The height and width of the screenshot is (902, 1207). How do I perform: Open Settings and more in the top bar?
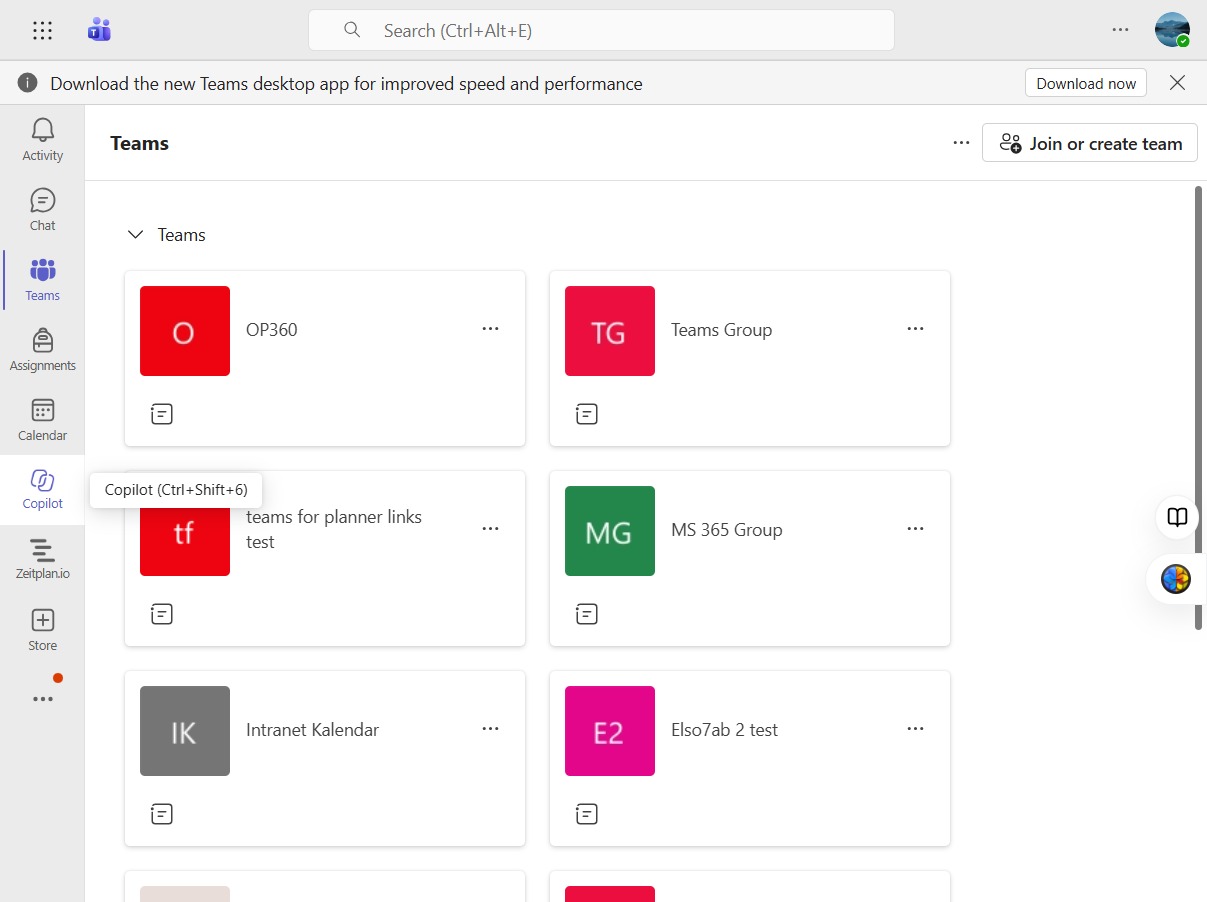point(1120,30)
